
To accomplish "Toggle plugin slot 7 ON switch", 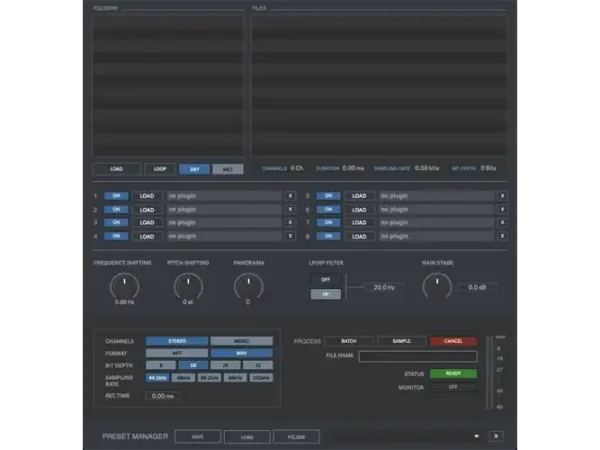I will [x=328, y=222].
